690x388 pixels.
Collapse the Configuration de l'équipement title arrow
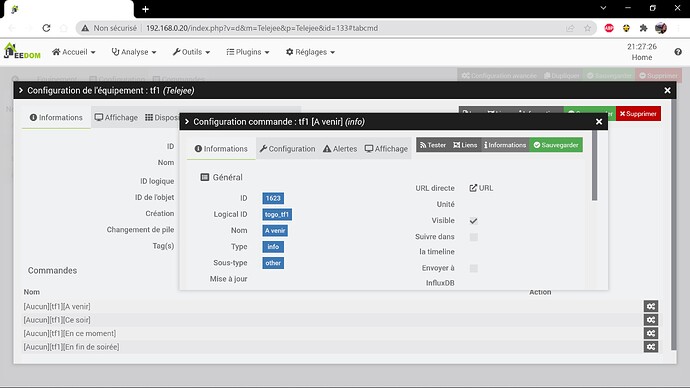coord(21,91)
